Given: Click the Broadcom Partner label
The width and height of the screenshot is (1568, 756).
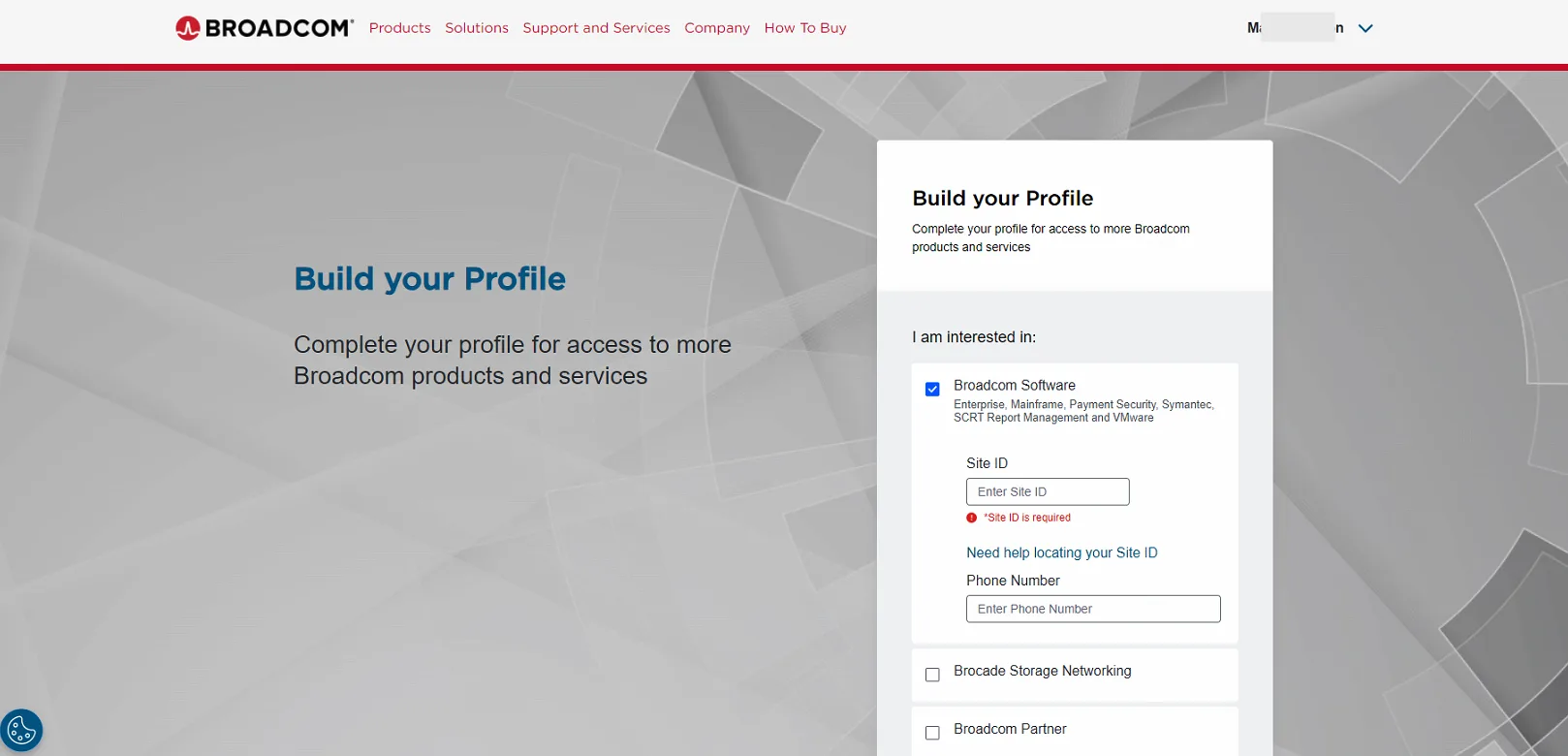Looking at the screenshot, I should click(x=1010, y=729).
